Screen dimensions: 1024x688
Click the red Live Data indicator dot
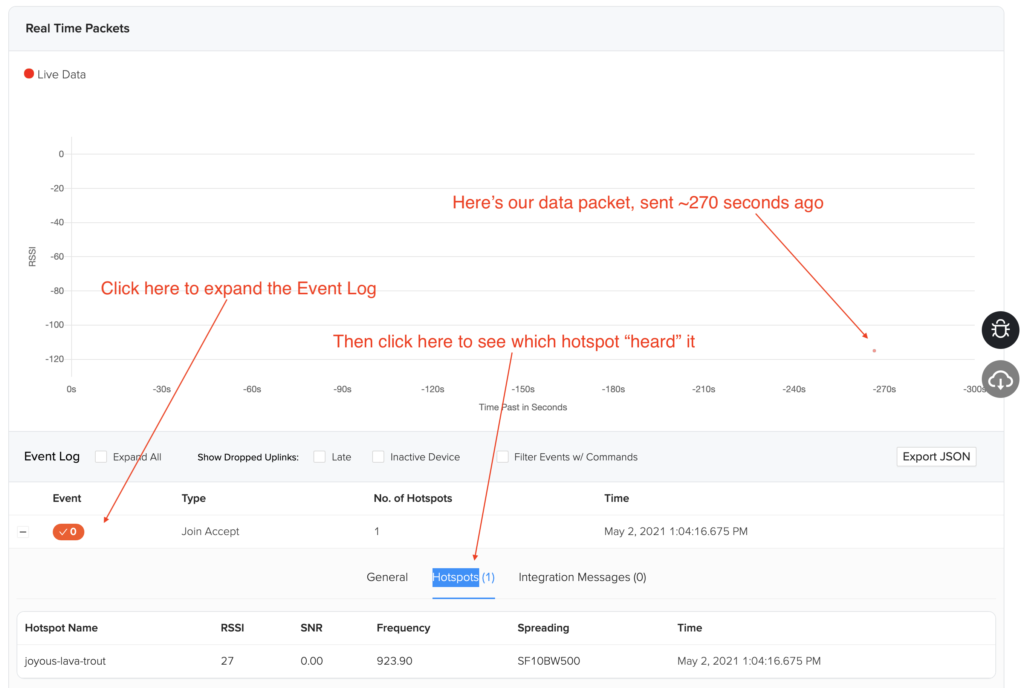29,74
